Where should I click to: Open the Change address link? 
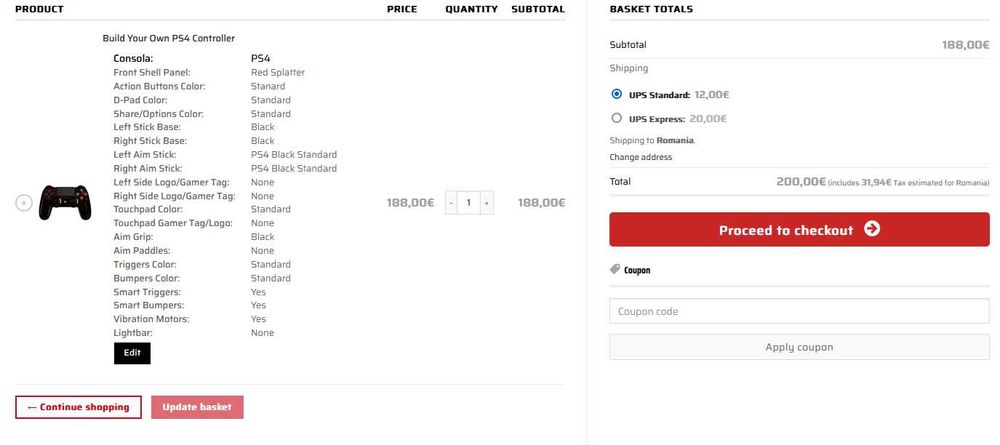click(x=640, y=157)
